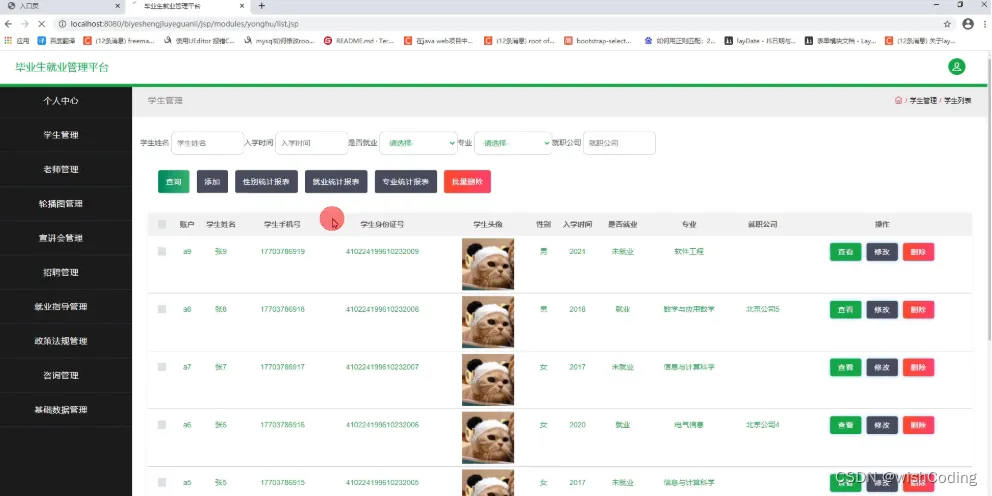This screenshot has width=992, height=496.
Task: Focus the 学生姓名 search field
Action: coord(208,143)
